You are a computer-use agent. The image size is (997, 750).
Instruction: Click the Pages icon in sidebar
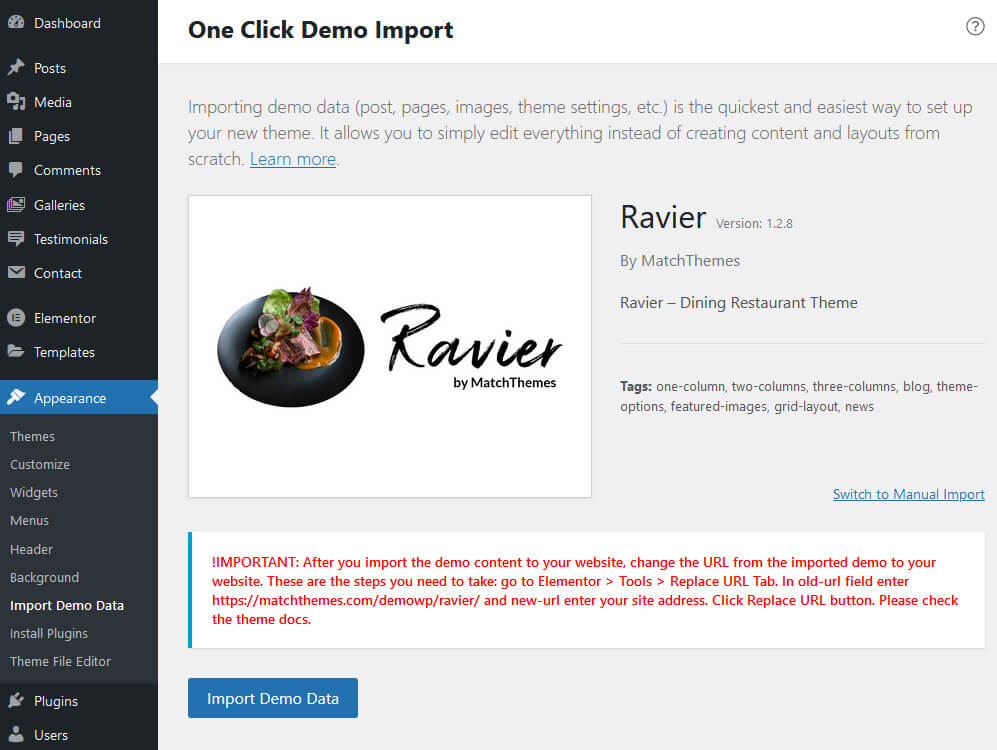click(x=16, y=136)
